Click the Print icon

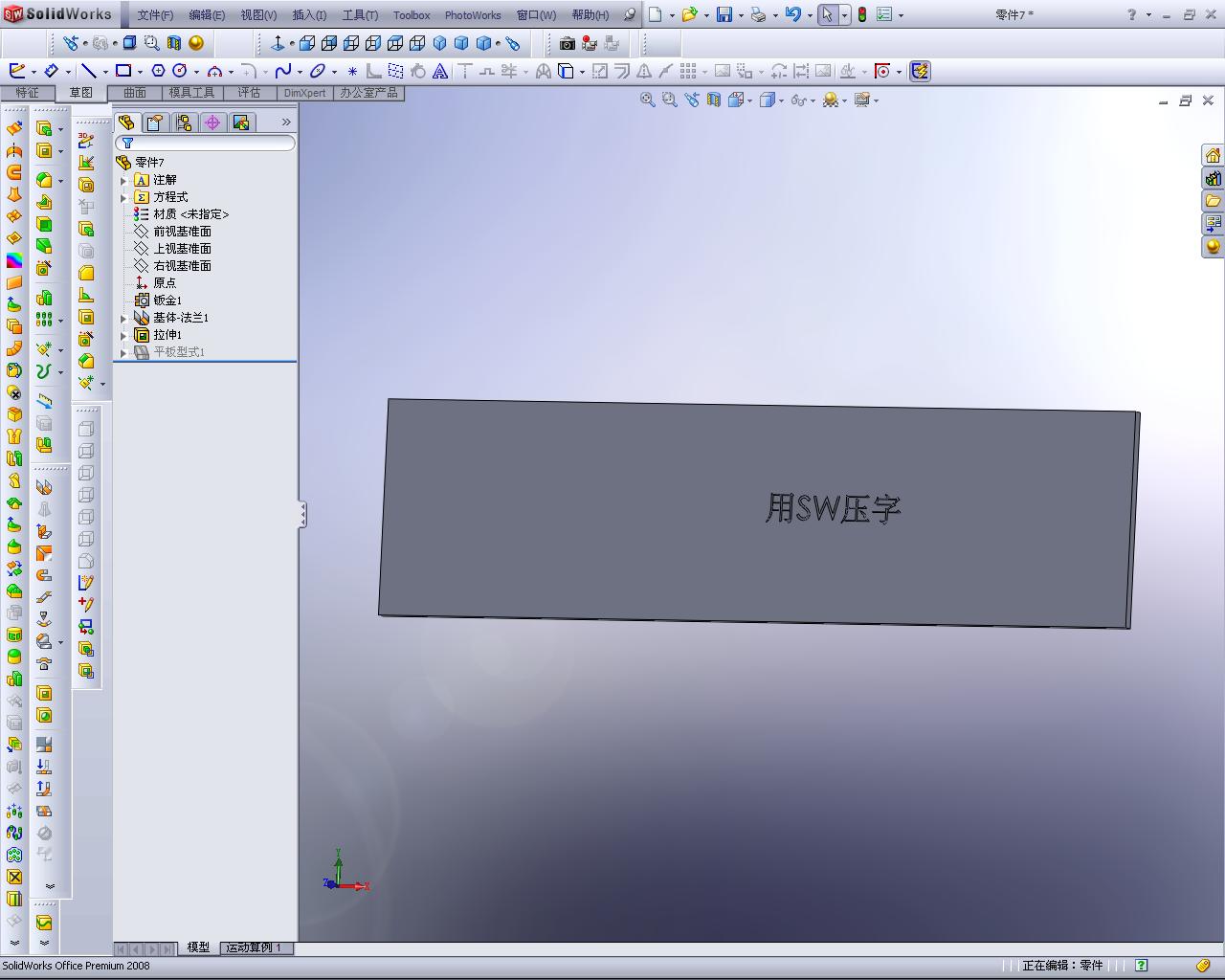758,14
